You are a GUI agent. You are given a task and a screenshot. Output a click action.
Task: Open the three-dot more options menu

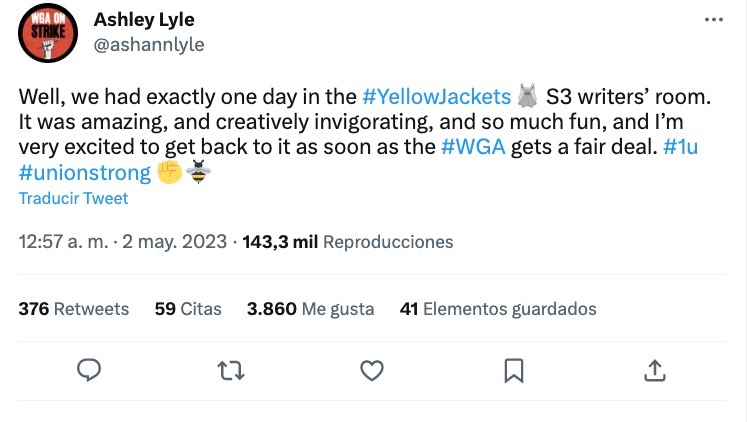(713, 21)
